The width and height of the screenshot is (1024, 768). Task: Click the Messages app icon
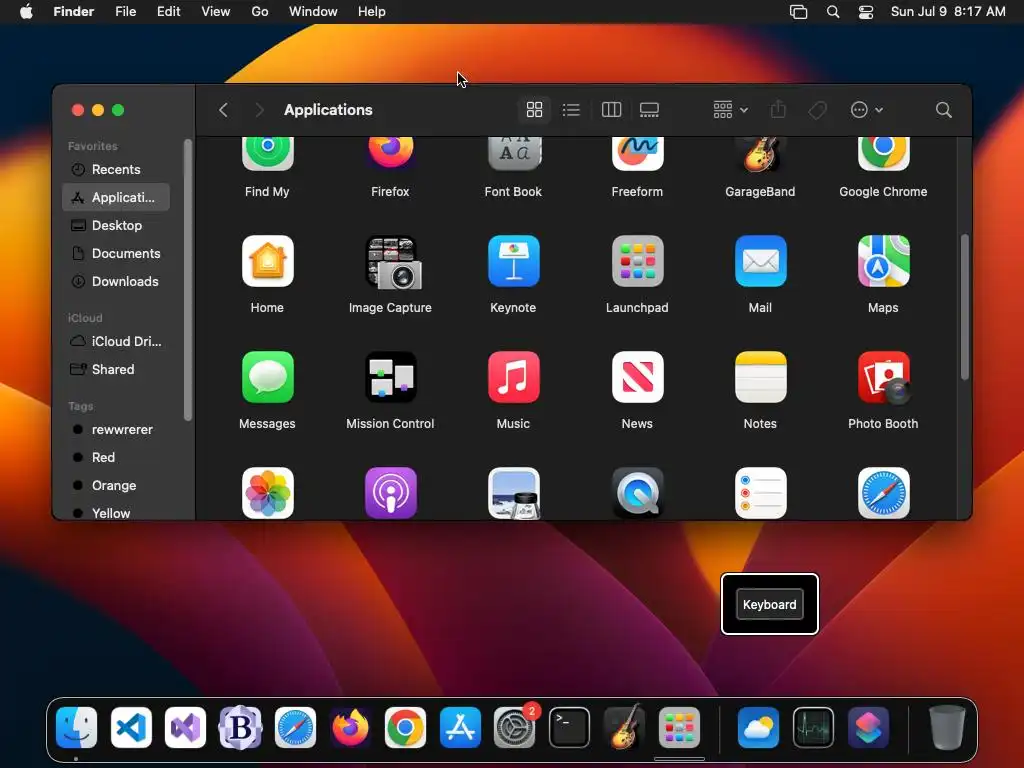click(267, 377)
